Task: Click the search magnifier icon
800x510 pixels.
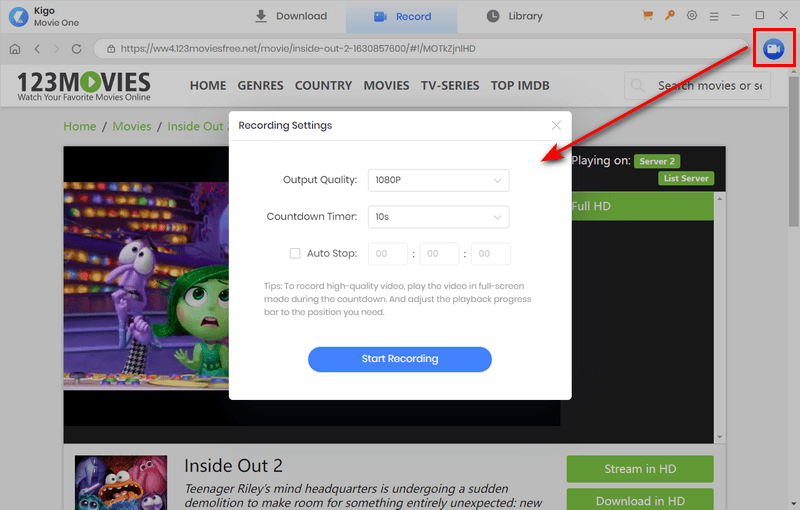Action: coord(637,86)
